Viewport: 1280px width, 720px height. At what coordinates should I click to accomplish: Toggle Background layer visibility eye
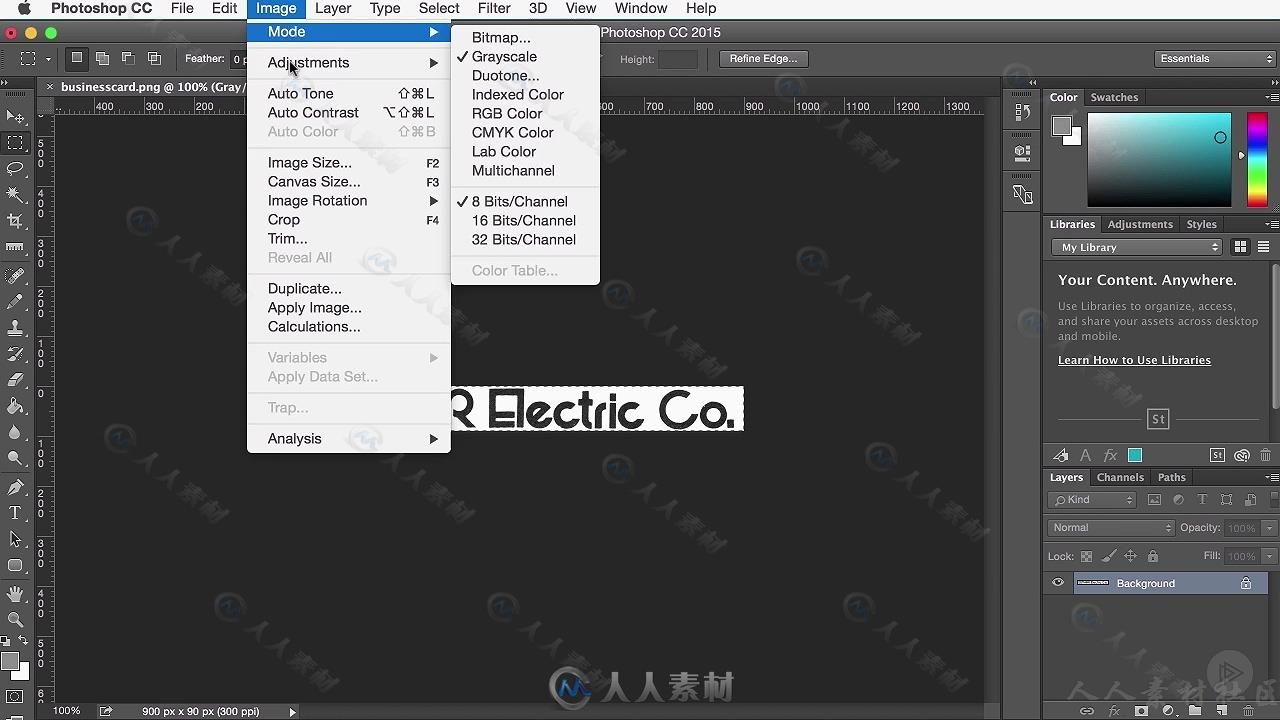(x=1058, y=583)
